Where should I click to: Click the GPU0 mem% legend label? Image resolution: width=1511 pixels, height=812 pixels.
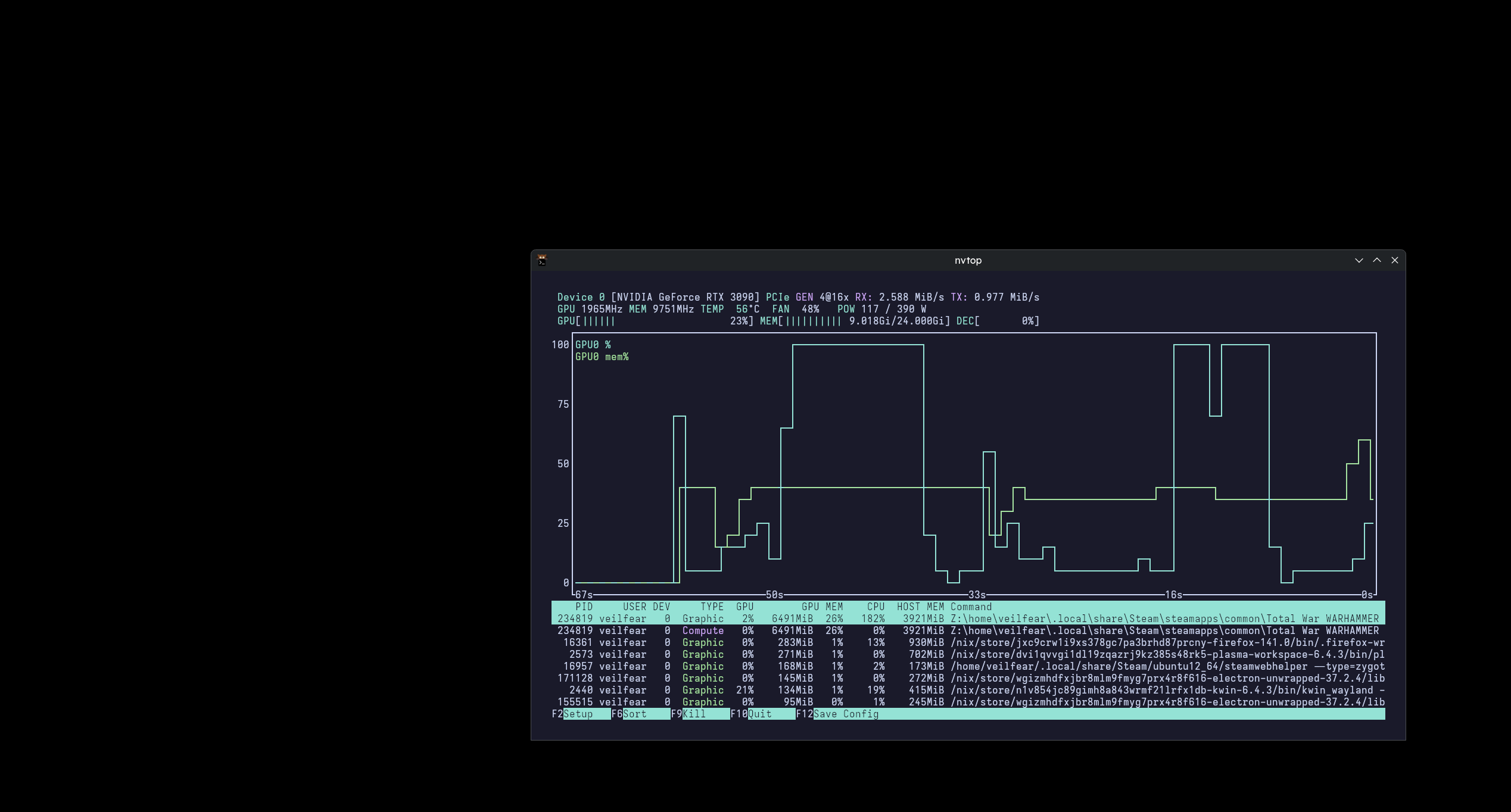click(x=602, y=357)
